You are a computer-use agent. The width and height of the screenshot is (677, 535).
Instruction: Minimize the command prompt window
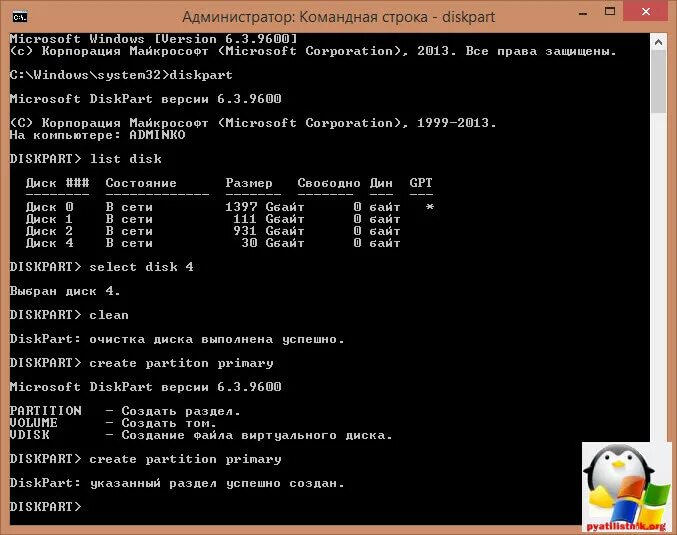pos(583,13)
